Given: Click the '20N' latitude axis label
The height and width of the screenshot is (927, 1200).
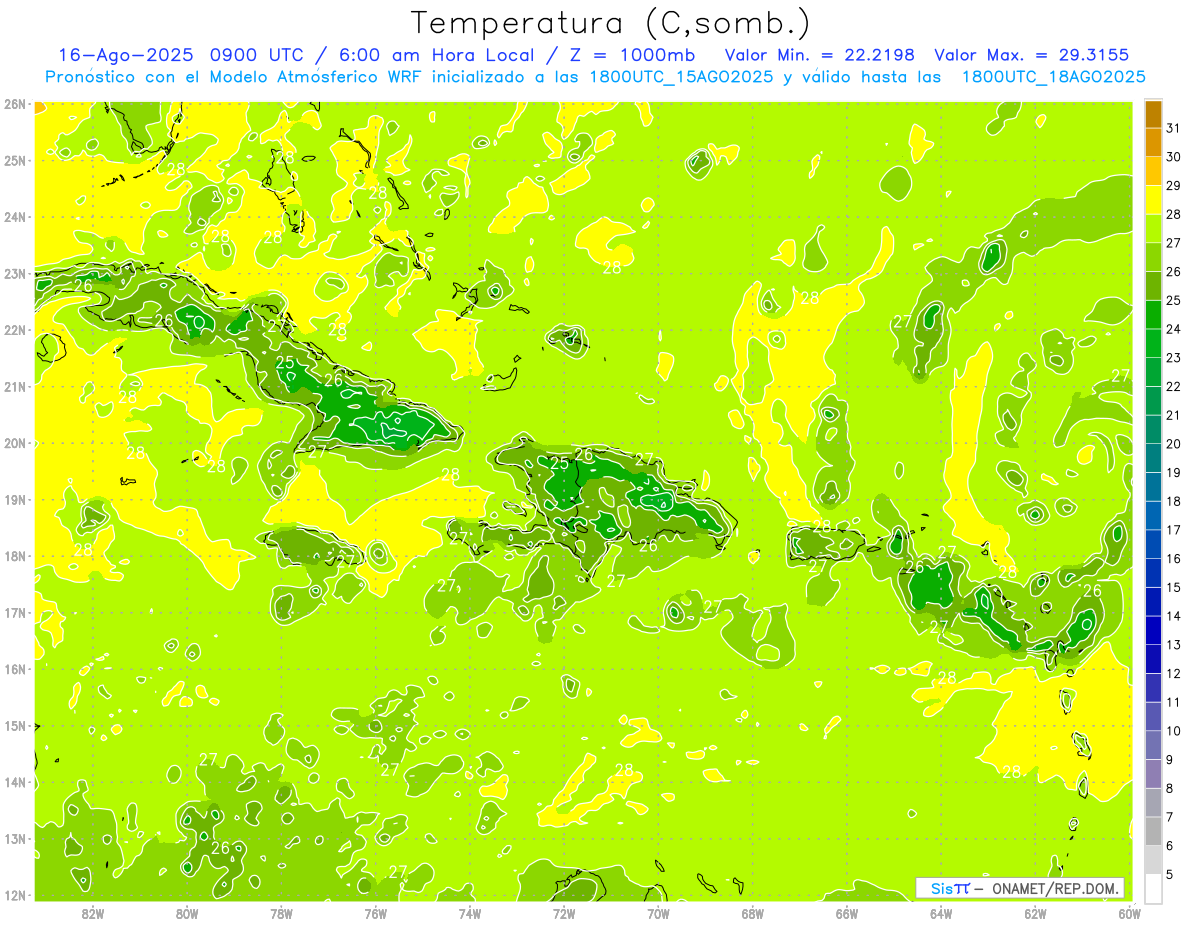Looking at the screenshot, I should [15, 443].
